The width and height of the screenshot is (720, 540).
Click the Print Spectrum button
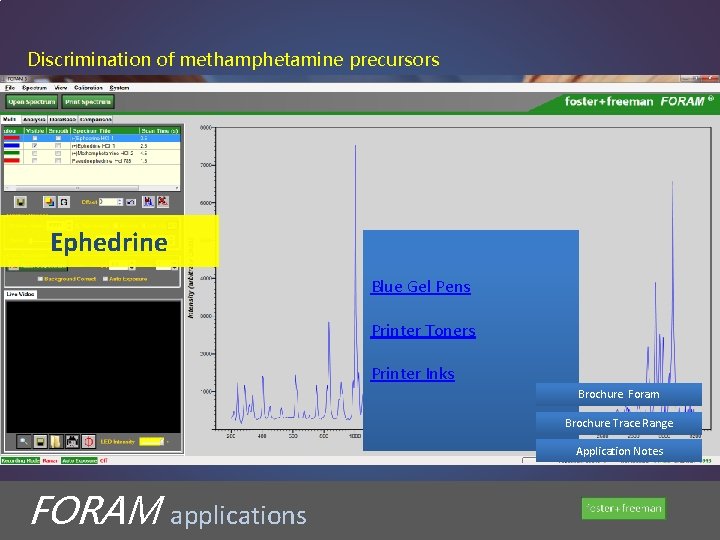click(88, 101)
